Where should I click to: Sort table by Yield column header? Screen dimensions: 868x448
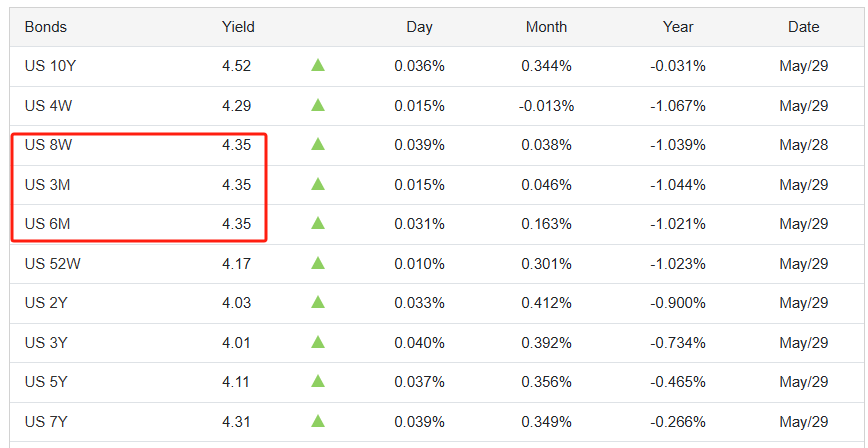(238, 27)
